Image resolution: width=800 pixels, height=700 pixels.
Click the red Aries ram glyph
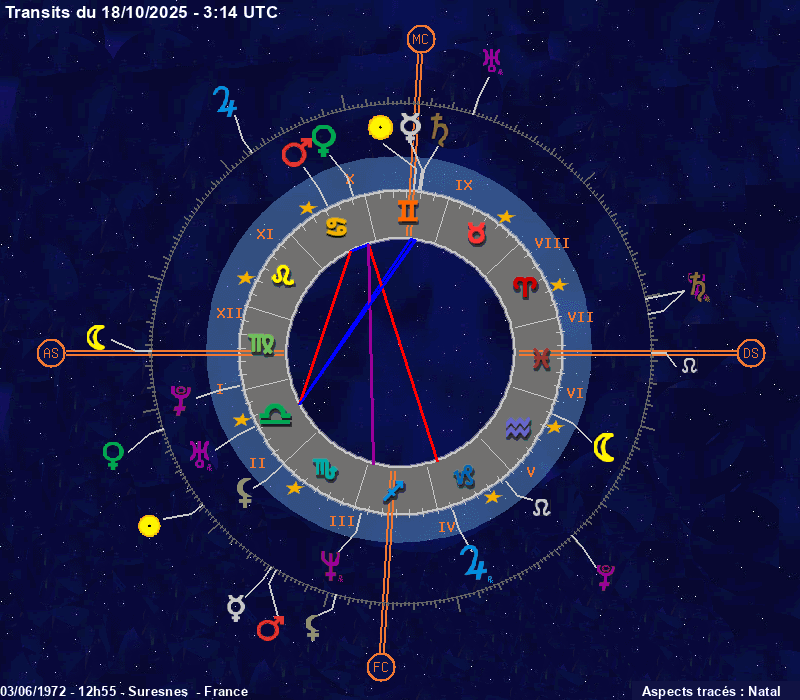[x=524, y=287]
